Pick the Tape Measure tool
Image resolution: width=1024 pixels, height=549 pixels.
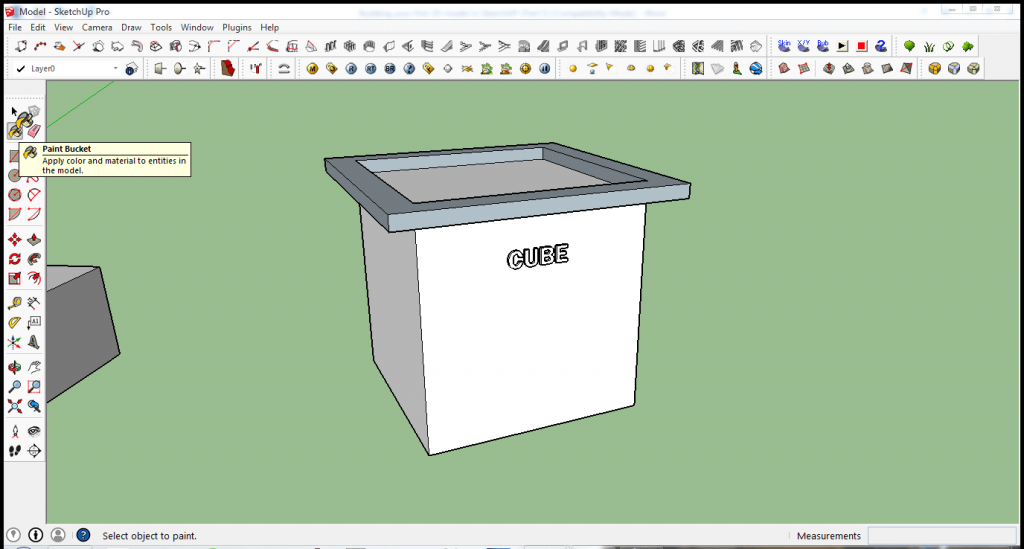pos(14,303)
